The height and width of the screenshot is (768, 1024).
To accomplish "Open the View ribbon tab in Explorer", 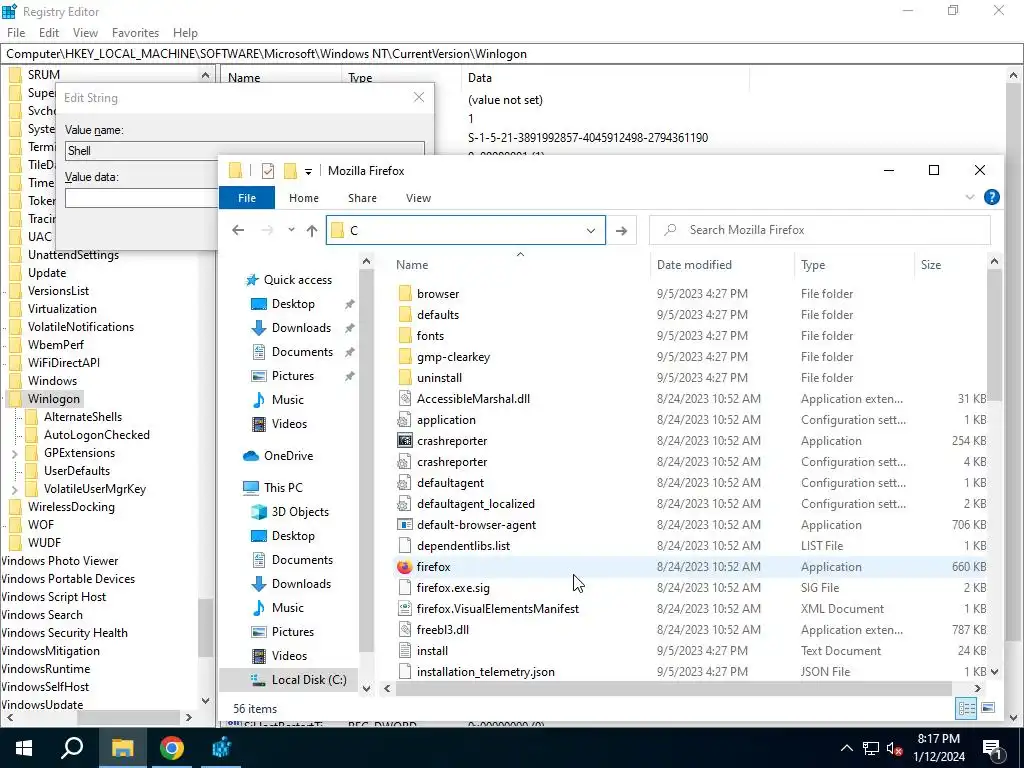I will coord(419,198).
